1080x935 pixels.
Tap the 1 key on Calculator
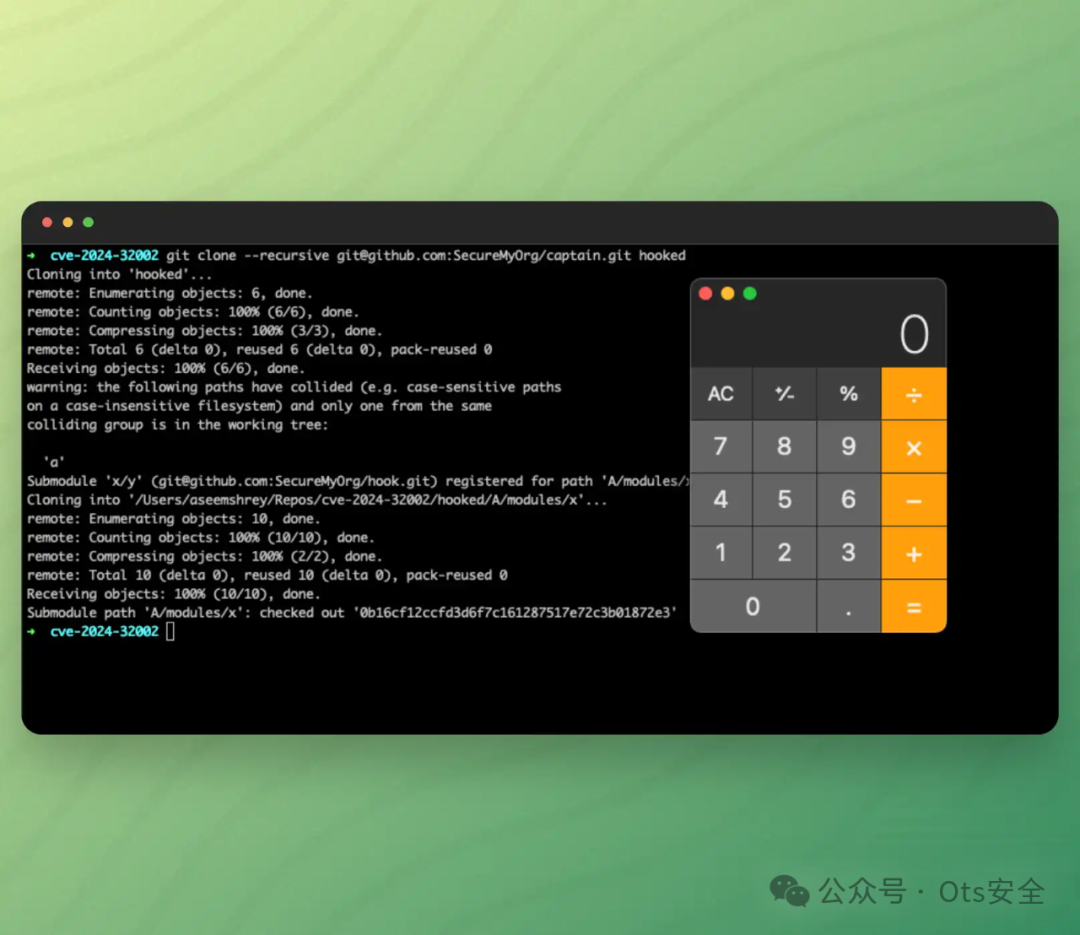tap(721, 553)
